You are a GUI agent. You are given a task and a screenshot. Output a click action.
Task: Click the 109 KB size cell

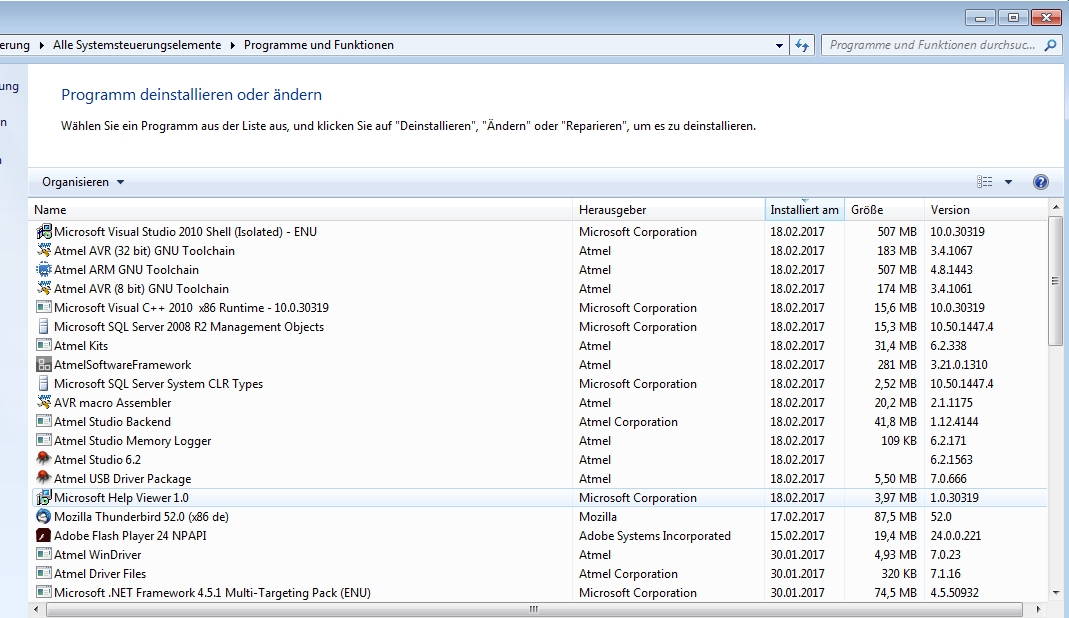tap(899, 441)
